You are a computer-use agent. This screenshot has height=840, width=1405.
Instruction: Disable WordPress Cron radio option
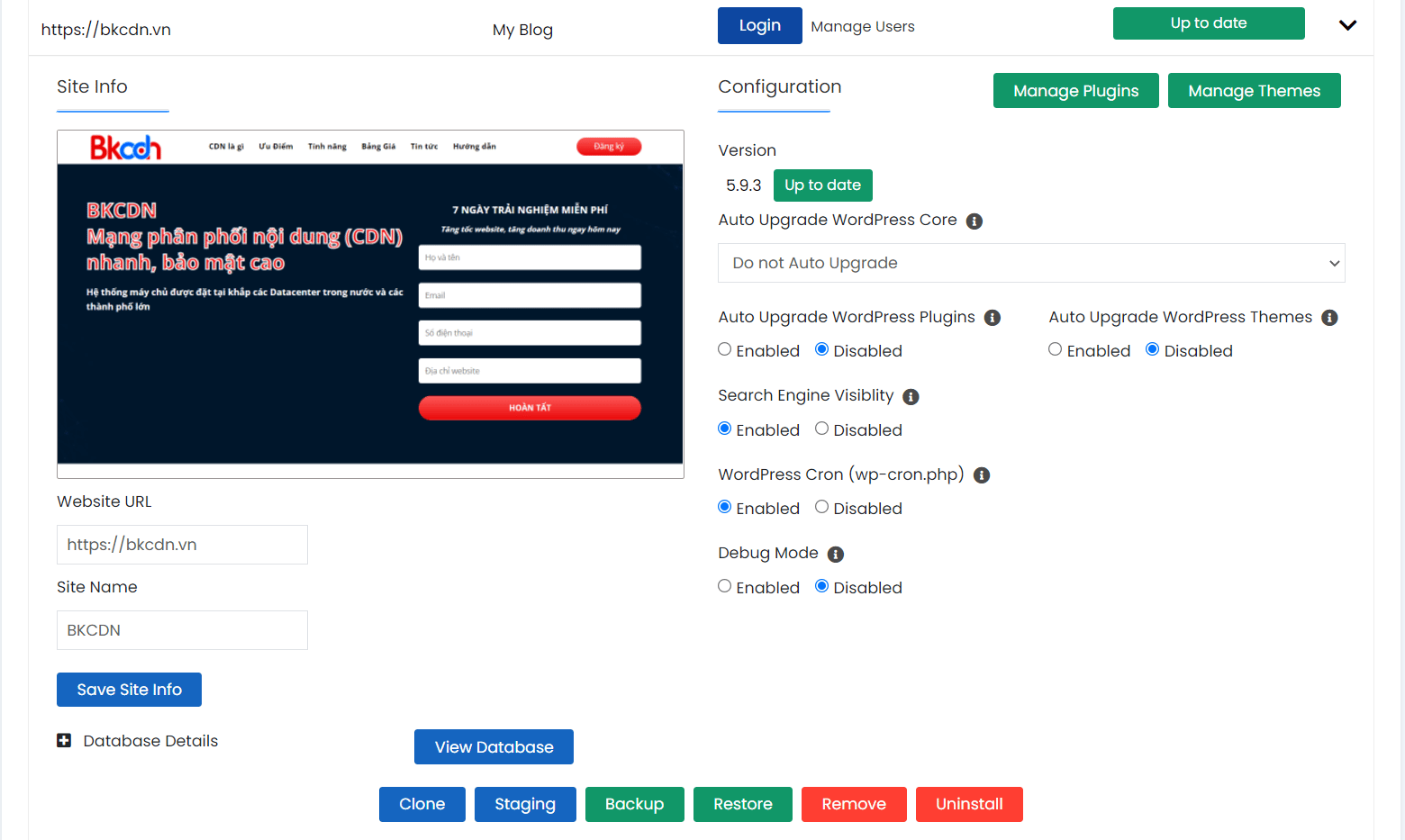pyautogui.click(x=821, y=508)
